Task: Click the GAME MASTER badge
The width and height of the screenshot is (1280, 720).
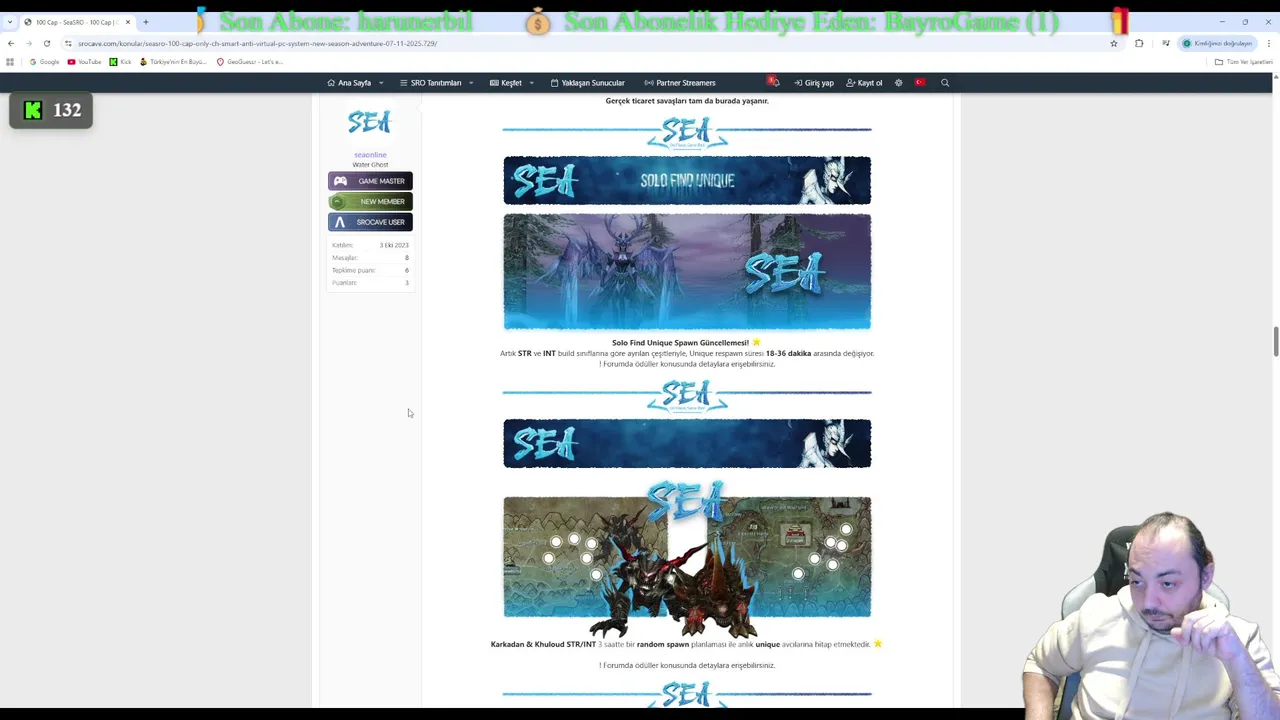Action: 370,181
